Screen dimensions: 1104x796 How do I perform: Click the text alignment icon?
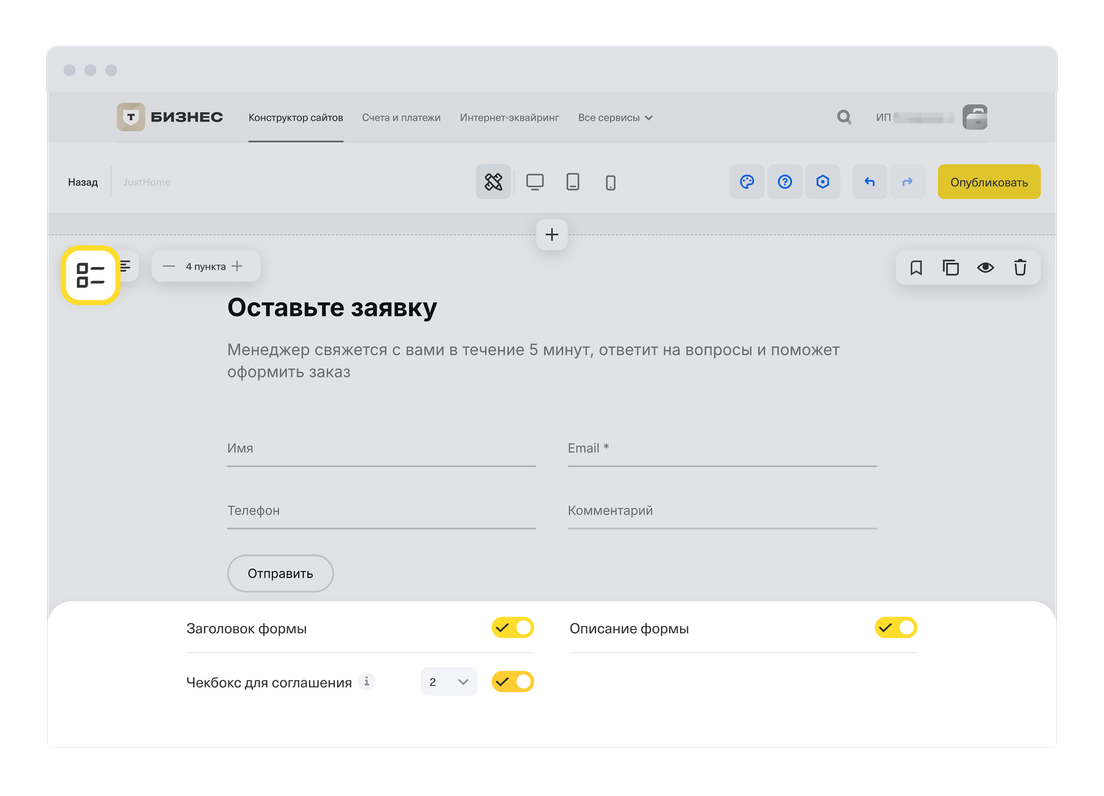tap(126, 266)
